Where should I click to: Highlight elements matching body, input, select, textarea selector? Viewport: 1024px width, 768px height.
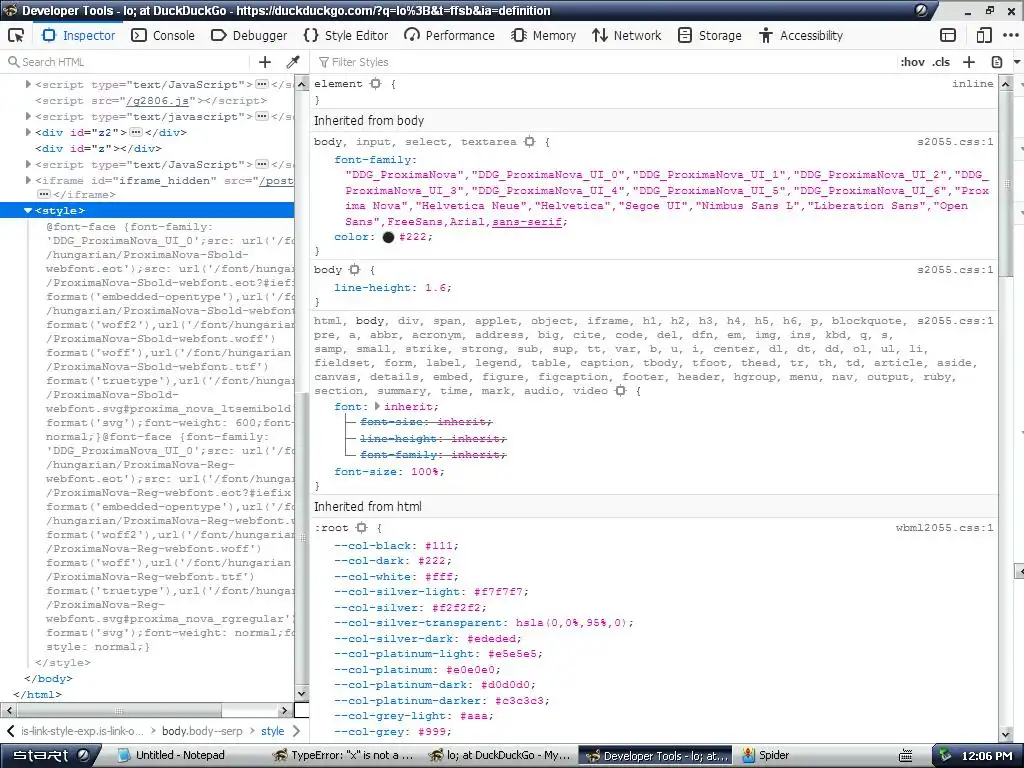530,142
